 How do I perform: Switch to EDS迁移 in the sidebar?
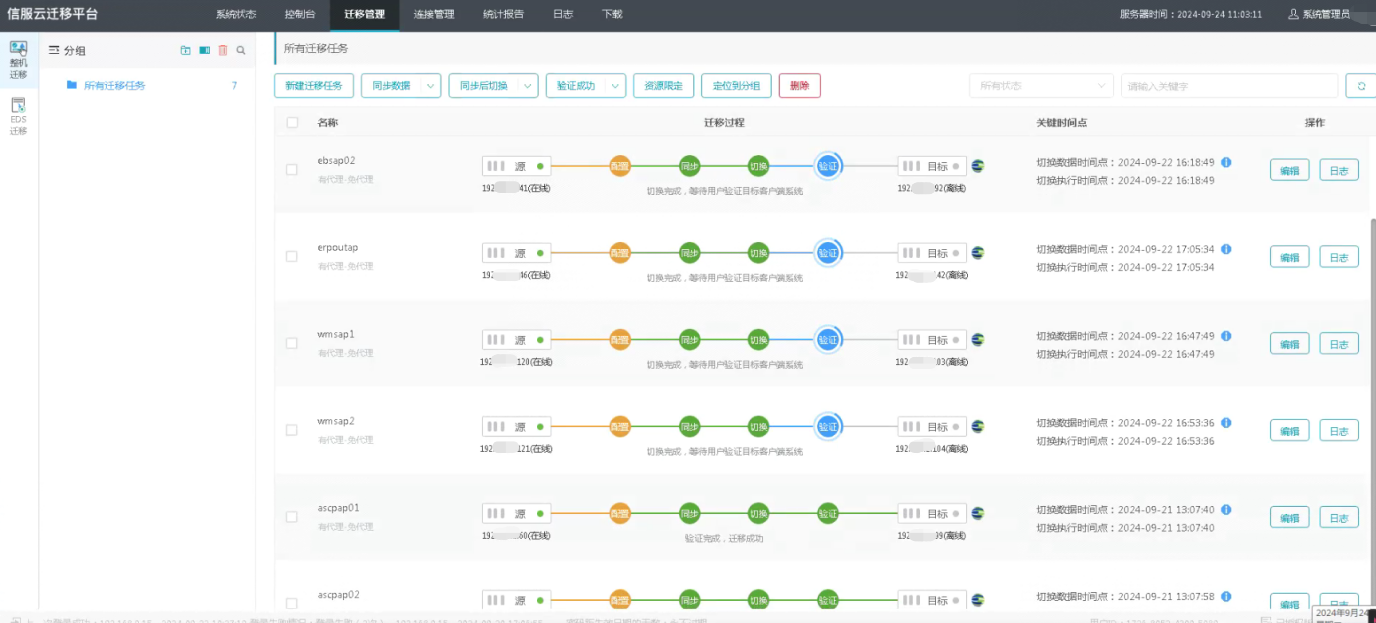click(18, 116)
